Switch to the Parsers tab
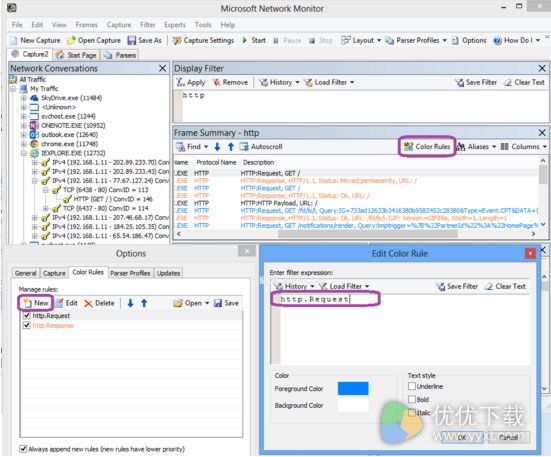551x457 pixels. coord(120,55)
